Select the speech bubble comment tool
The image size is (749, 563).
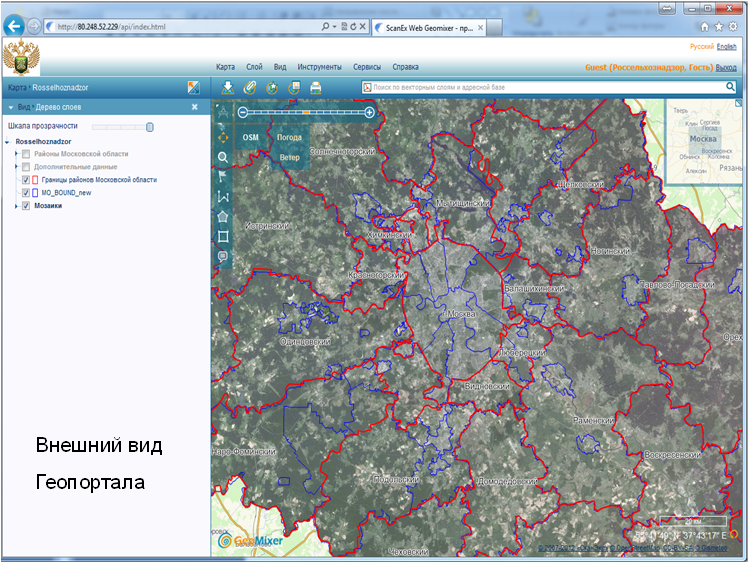[223, 256]
